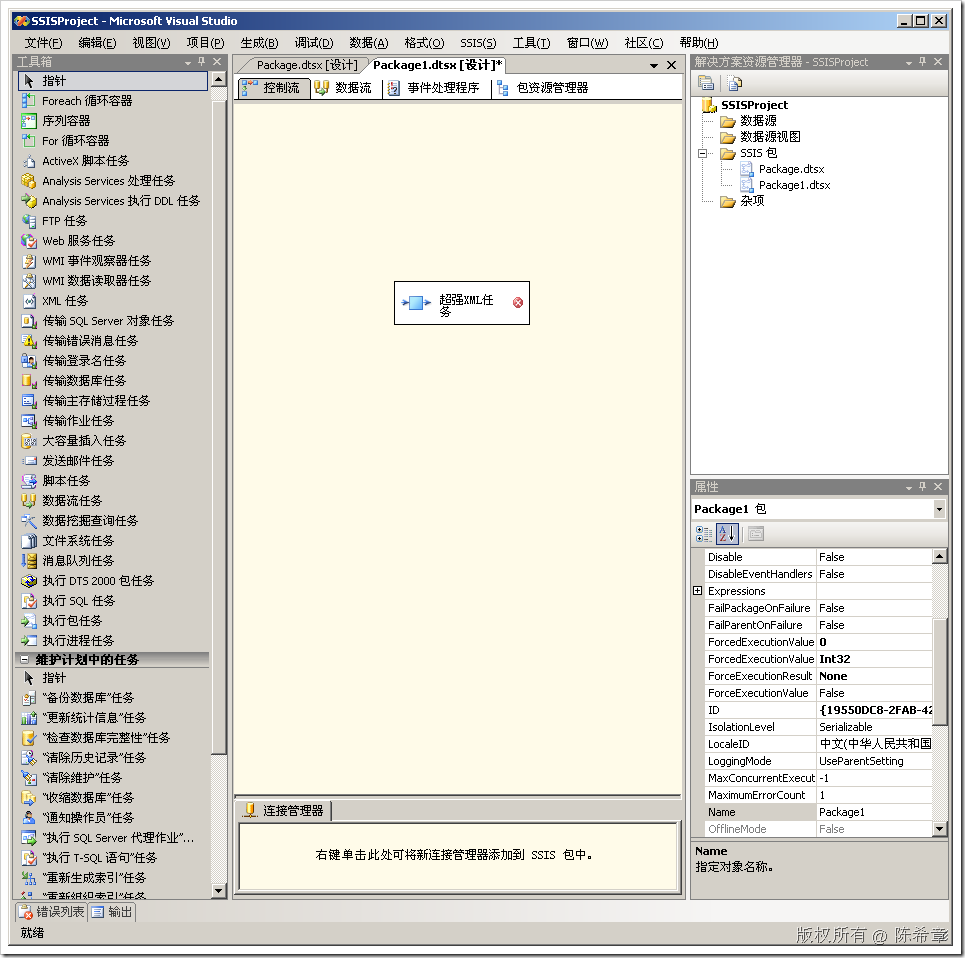Select the 数据源视图 folder
The width and height of the screenshot is (965, 958).
click(x=770, y=137)
